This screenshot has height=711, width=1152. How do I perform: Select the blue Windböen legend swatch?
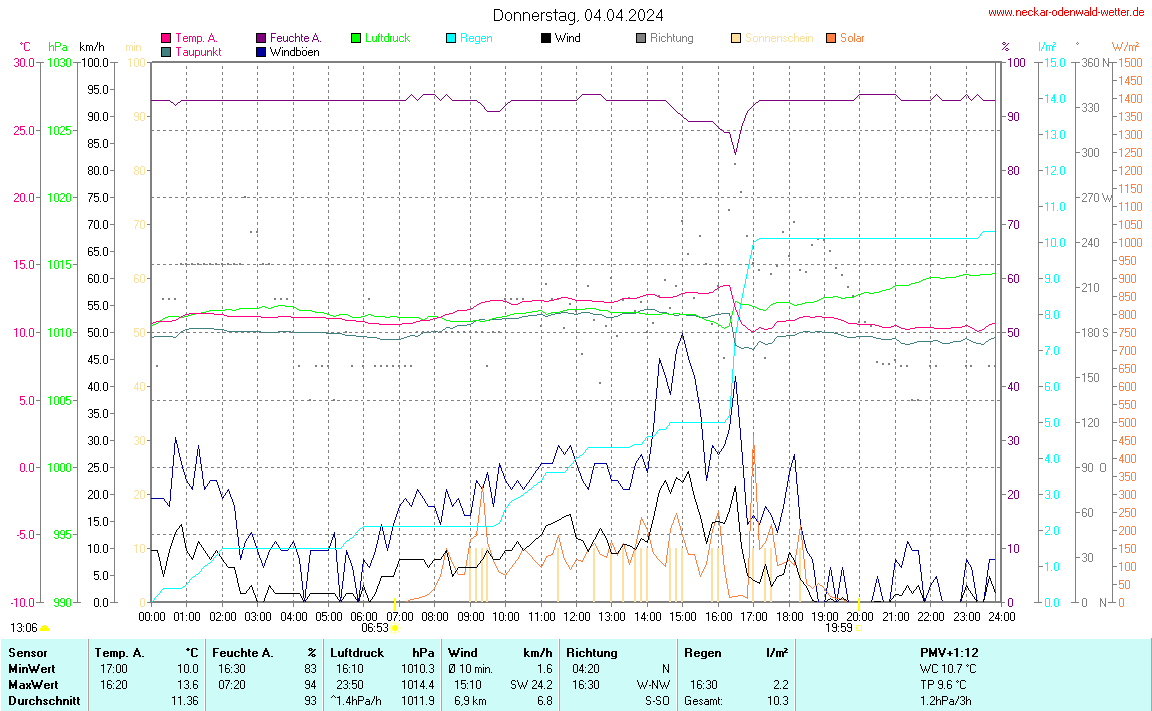point(261,51)
